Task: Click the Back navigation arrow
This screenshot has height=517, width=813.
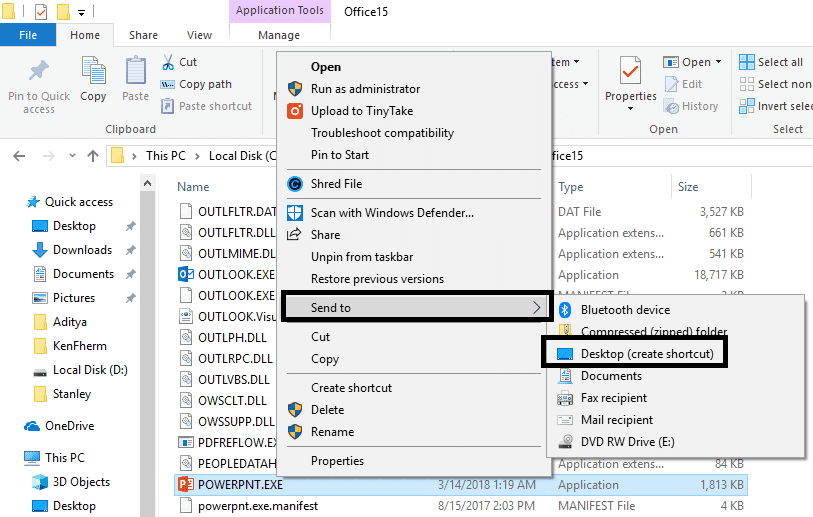Action: 19,156
